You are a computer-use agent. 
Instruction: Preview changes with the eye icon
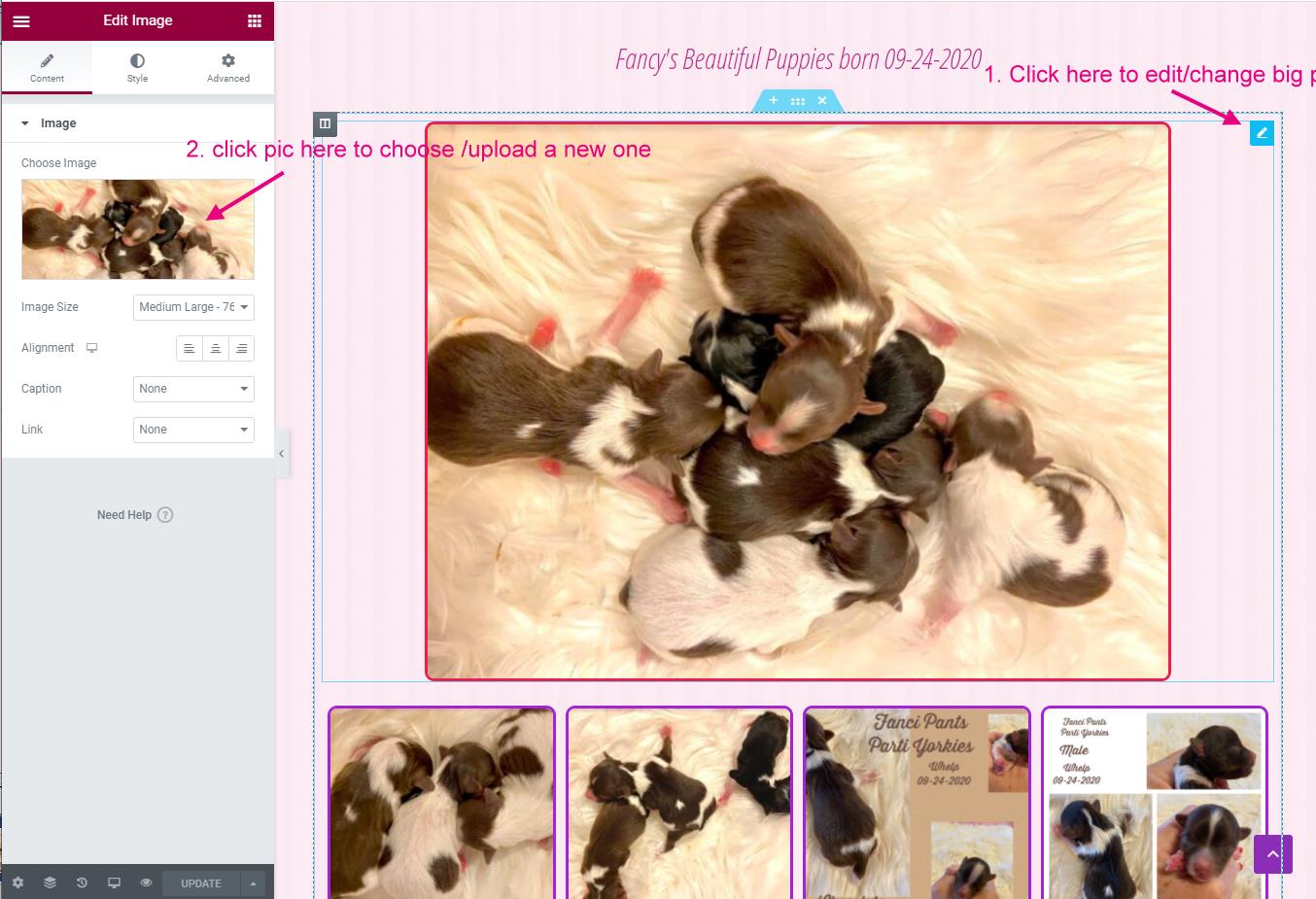[x=146, y=882]
